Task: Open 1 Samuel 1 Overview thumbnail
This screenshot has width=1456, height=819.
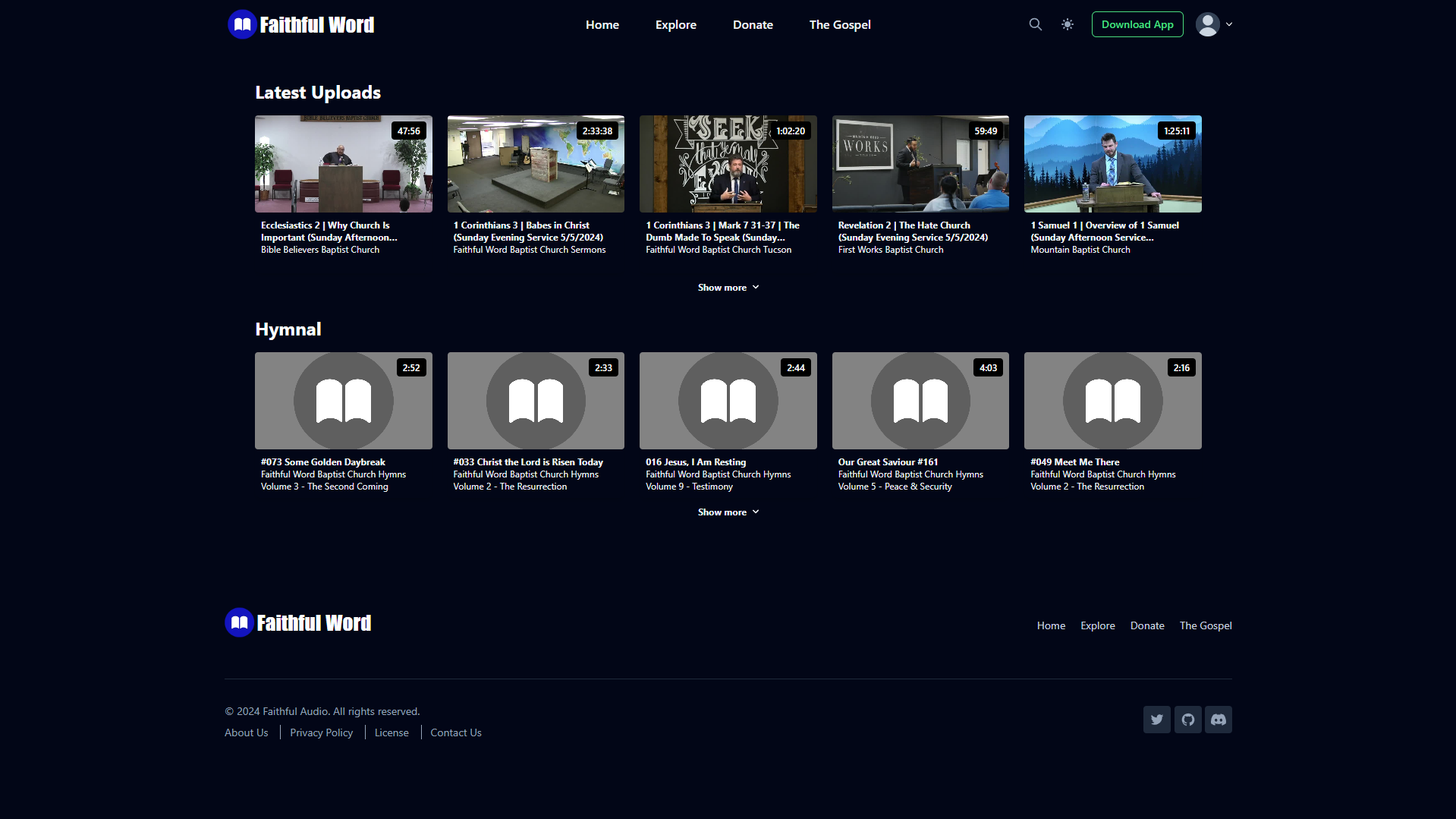Action: point(1112,164)
